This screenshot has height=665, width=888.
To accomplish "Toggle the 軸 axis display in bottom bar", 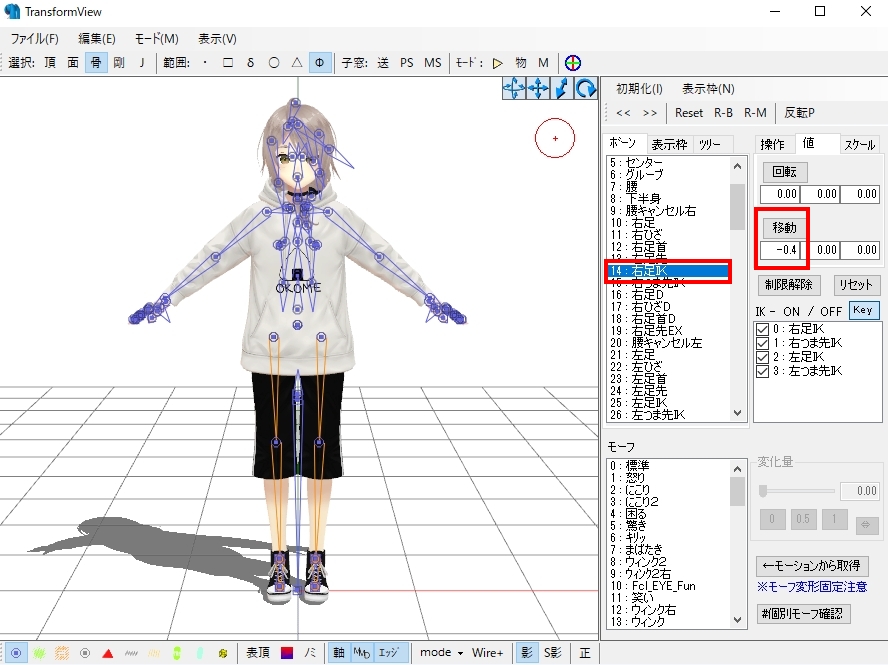I will (340, 651).
